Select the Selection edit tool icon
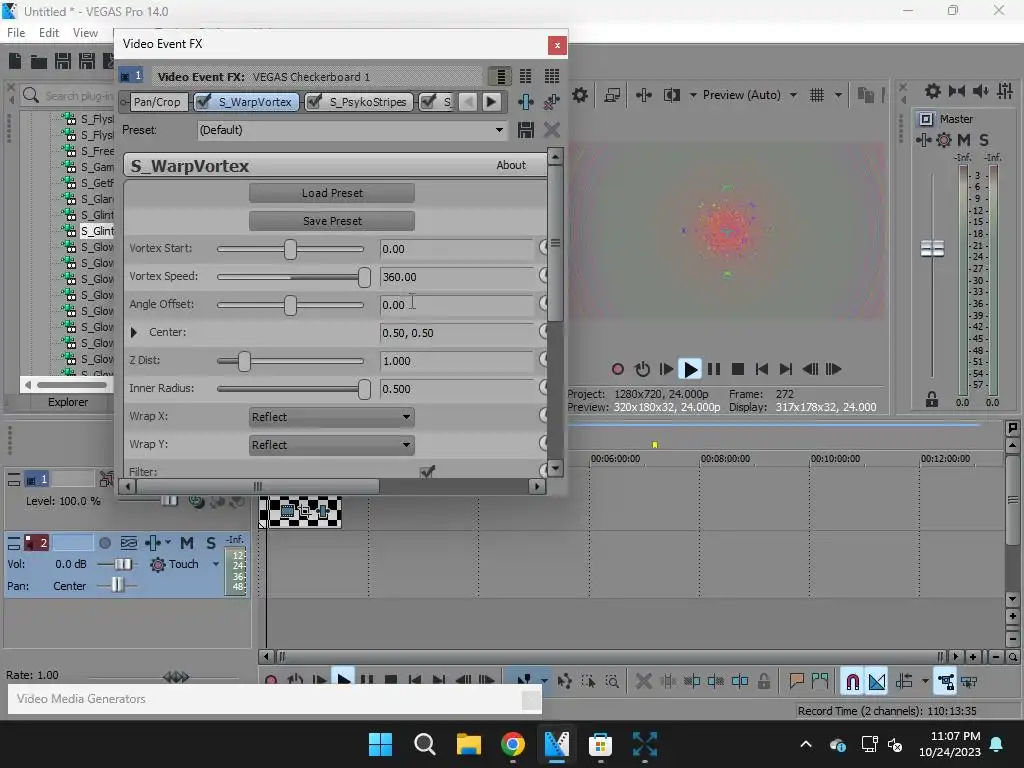Viewport: 1024px width, 768px height. [588, 682]
